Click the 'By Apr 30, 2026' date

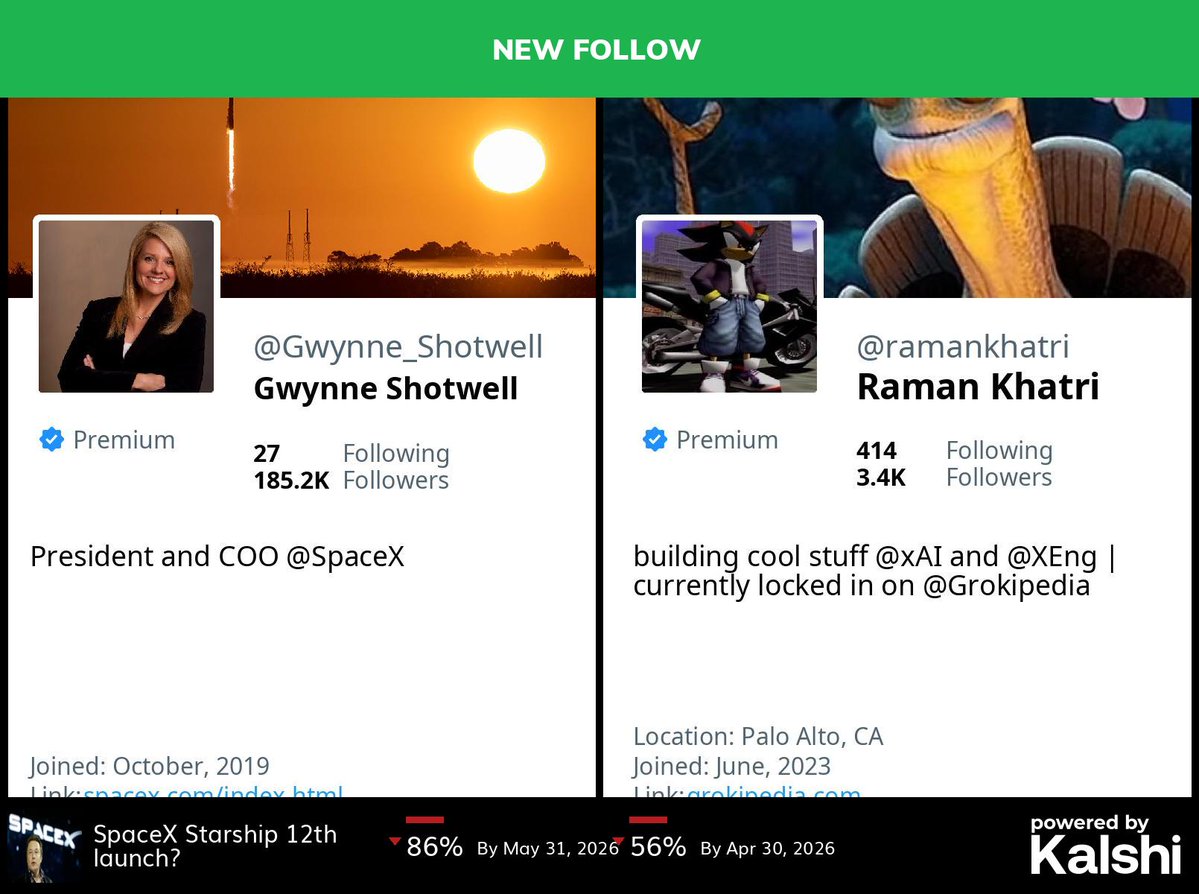tap(768, 848)
